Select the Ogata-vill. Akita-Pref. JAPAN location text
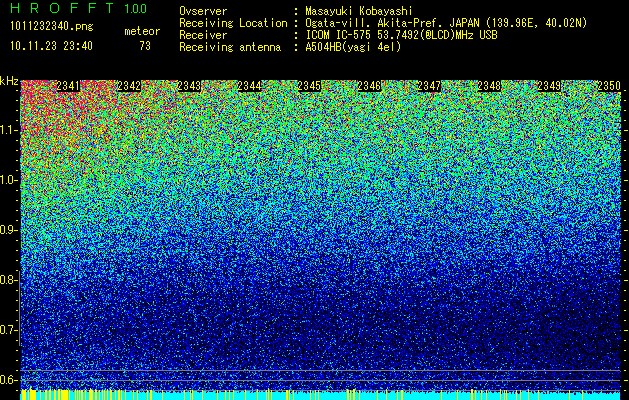The image size is (629, 400). 446,23
